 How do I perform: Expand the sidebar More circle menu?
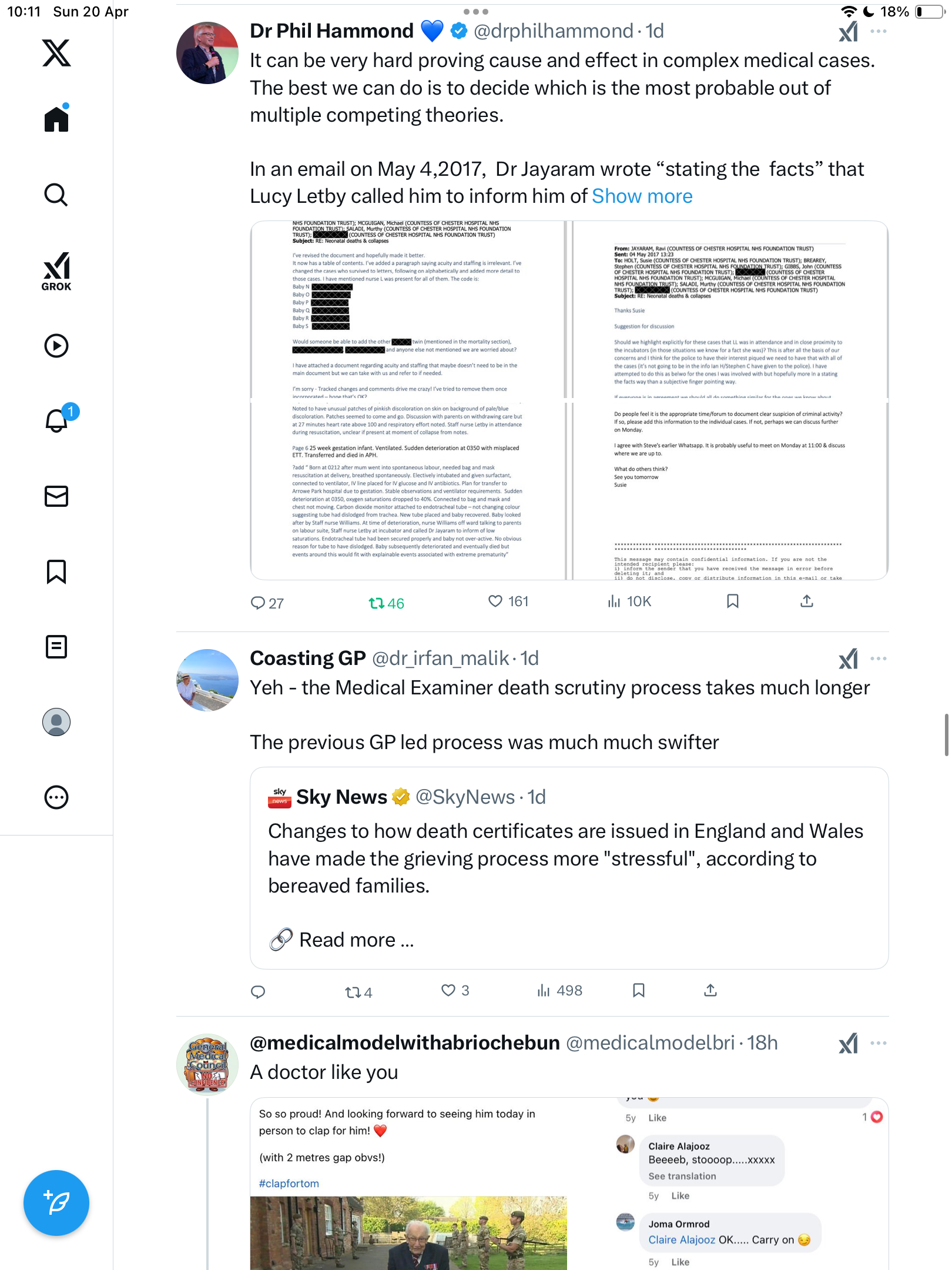(56, 797)
